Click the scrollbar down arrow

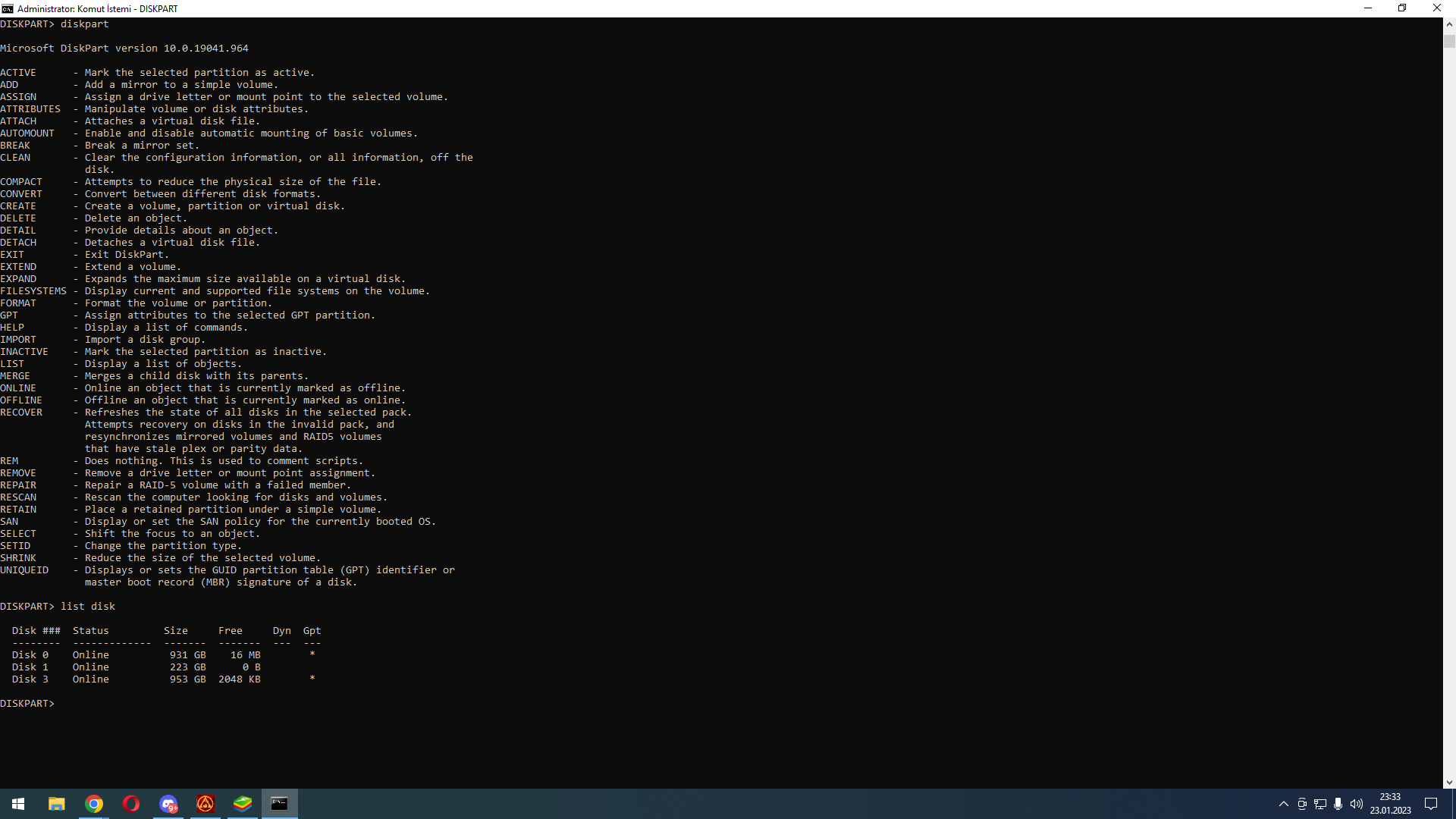pyautogui.click(x=1449, y=783)
